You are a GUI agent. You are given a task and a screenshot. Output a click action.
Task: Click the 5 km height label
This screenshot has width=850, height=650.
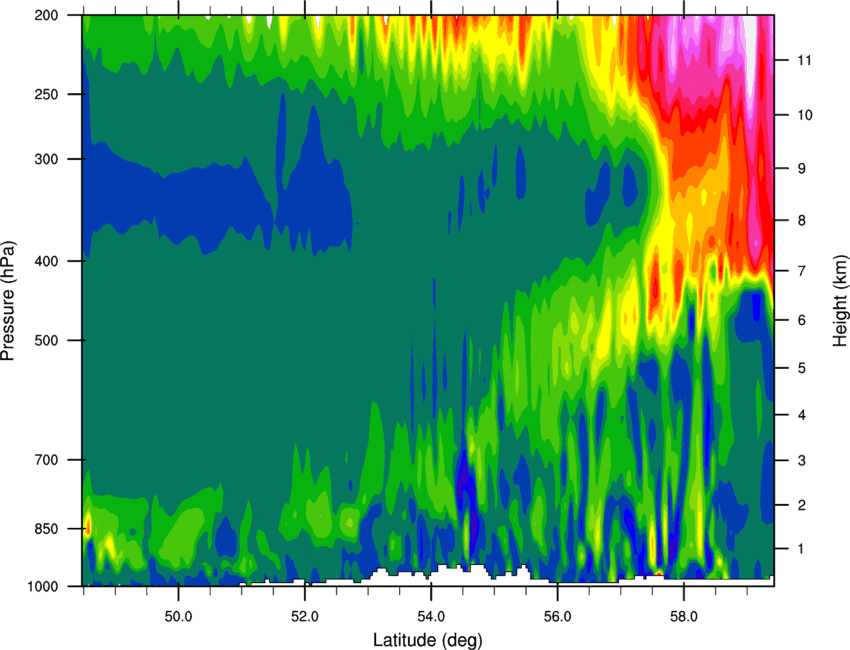802,368
